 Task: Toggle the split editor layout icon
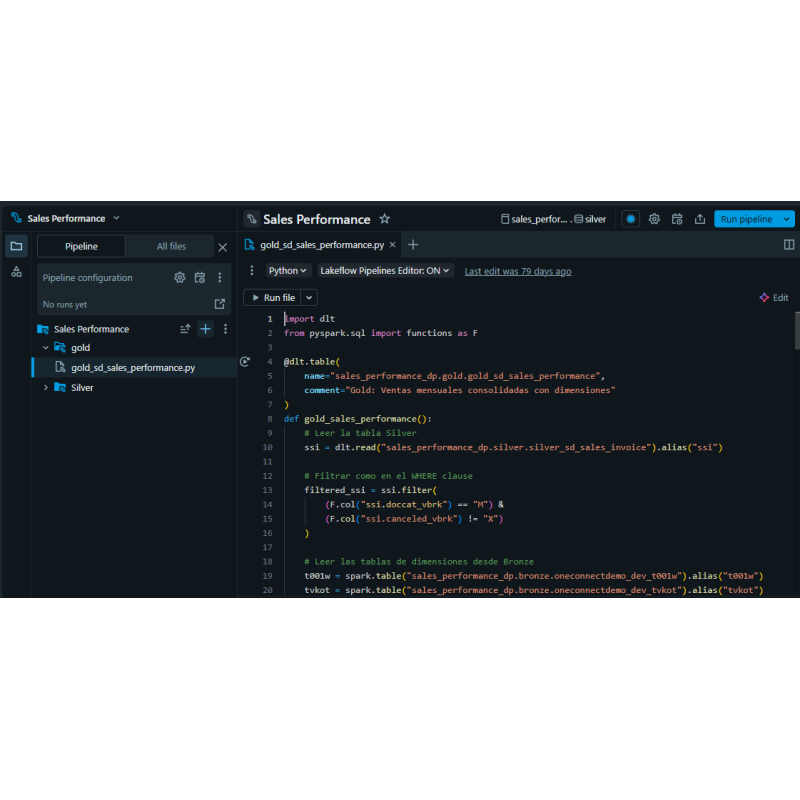[789, 245]
